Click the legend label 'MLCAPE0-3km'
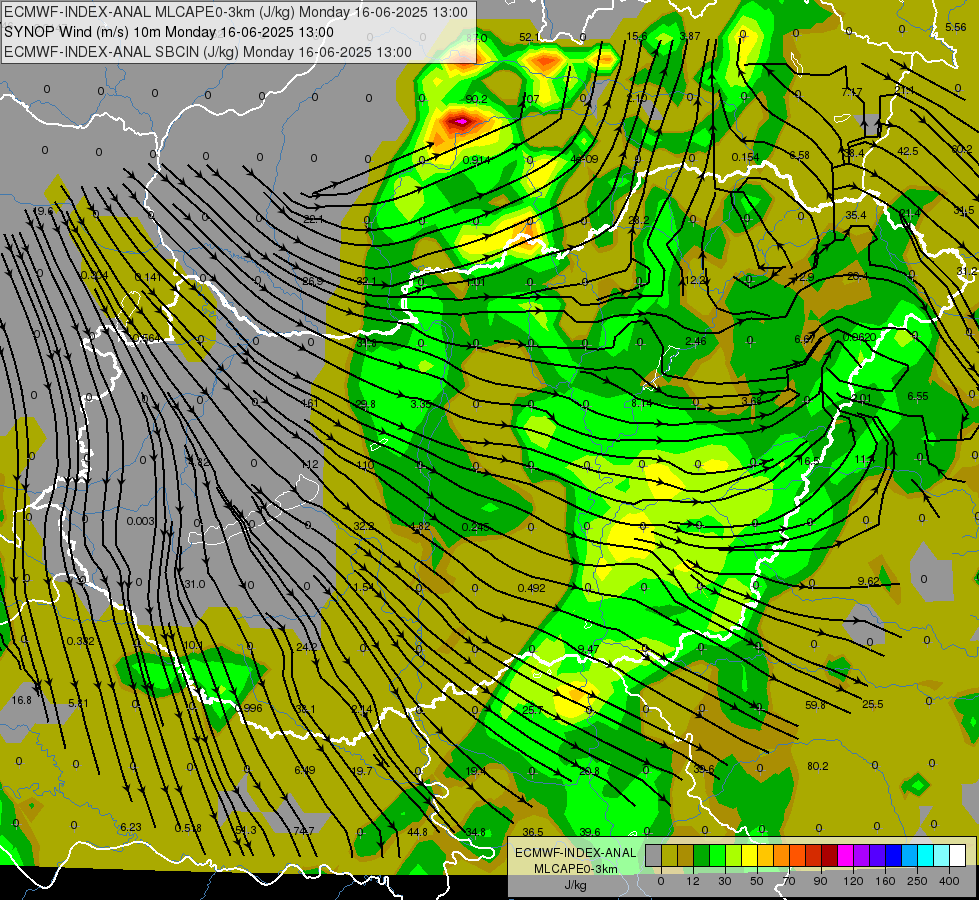Screen dimensions: 979x900 click(x=576, y=869)
